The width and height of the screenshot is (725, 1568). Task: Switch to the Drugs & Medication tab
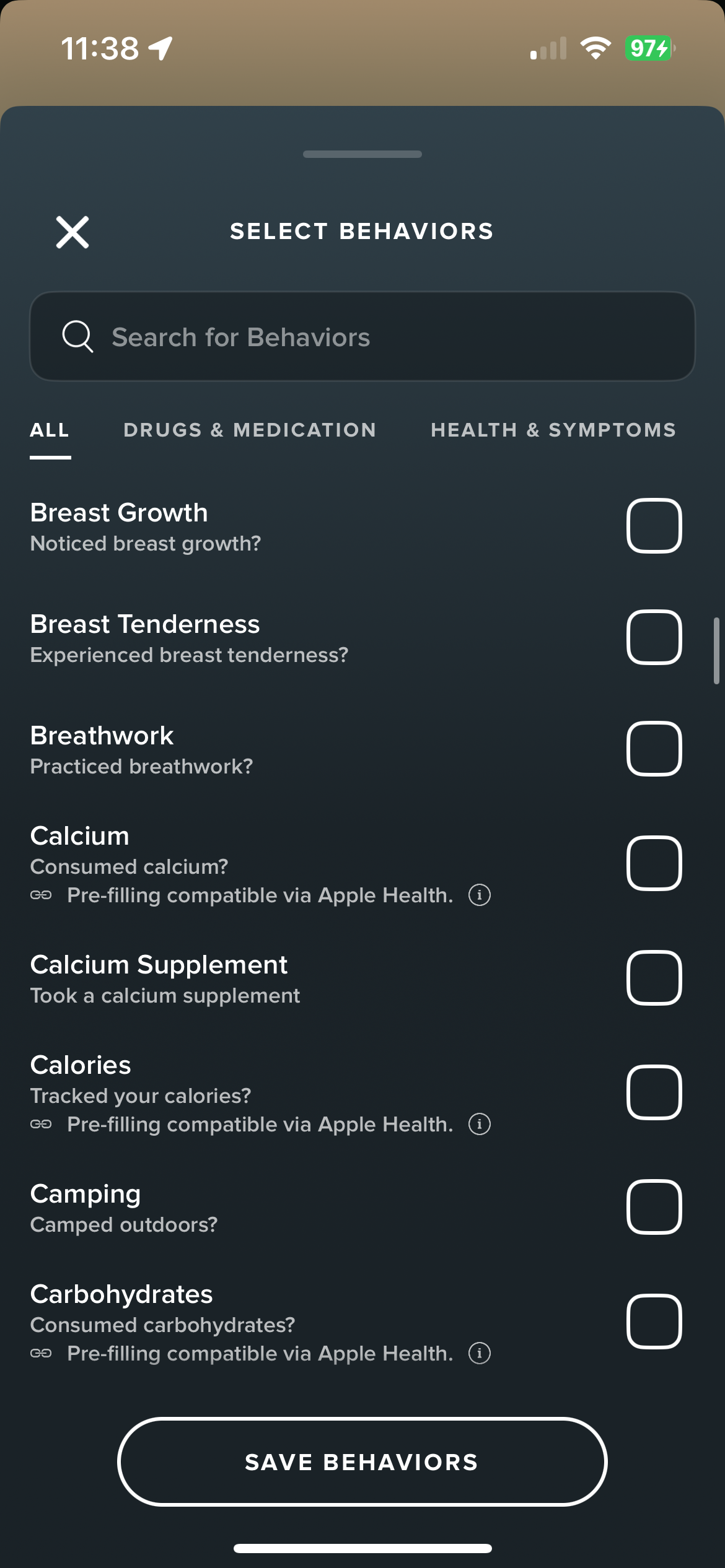point(250,430)
